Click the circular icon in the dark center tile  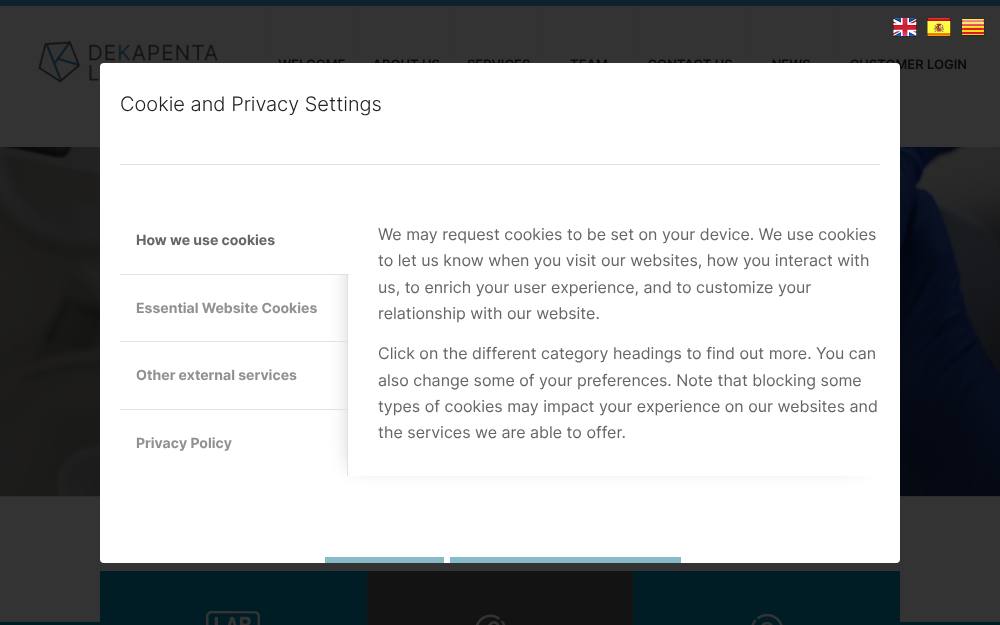(x=490, y=620)
